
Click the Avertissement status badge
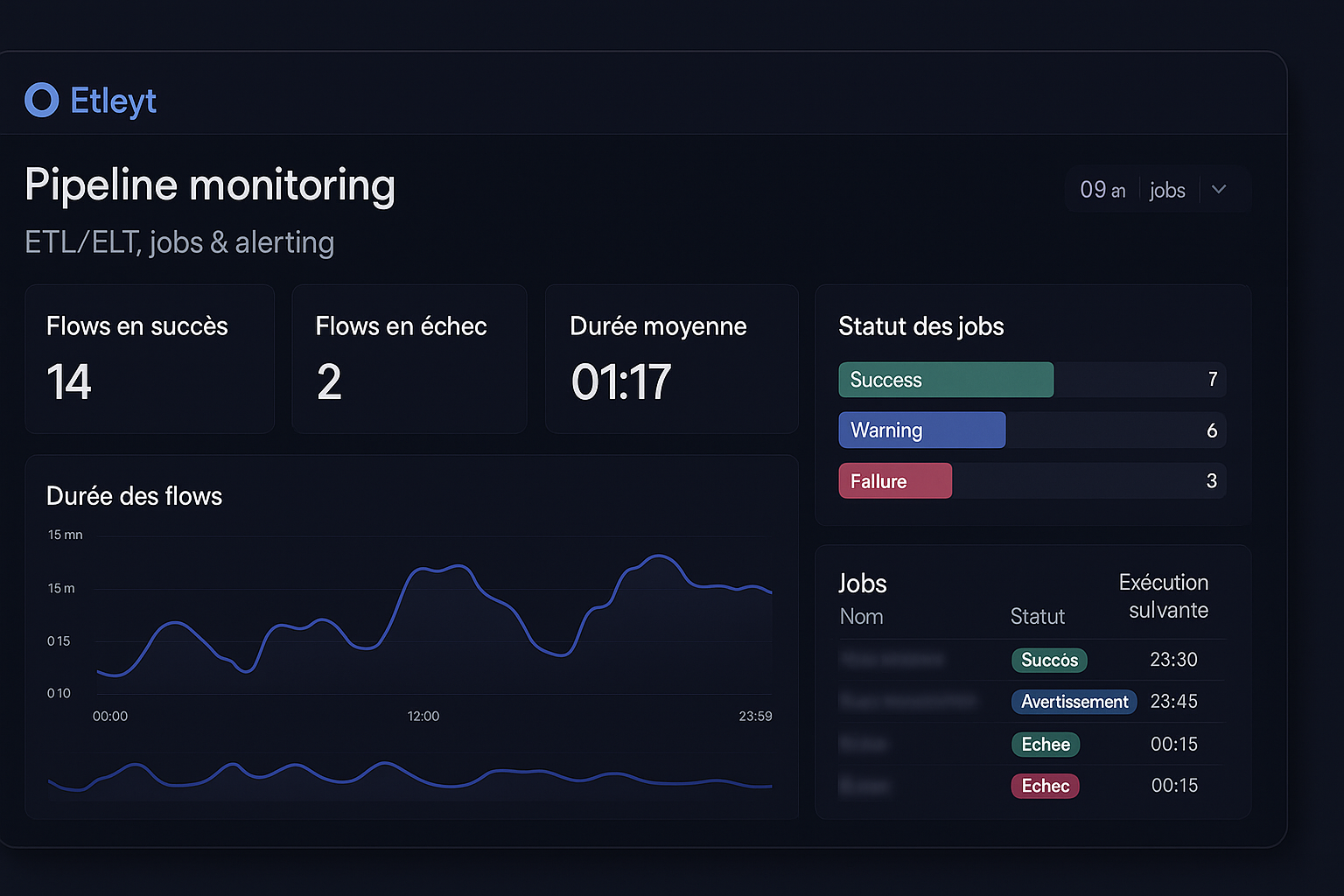(1074, 702)
